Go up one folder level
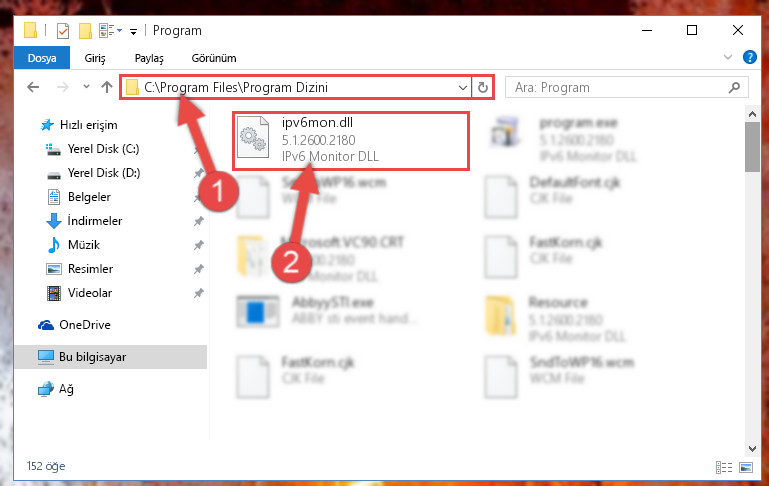769x486 pixels. point(106,87)
